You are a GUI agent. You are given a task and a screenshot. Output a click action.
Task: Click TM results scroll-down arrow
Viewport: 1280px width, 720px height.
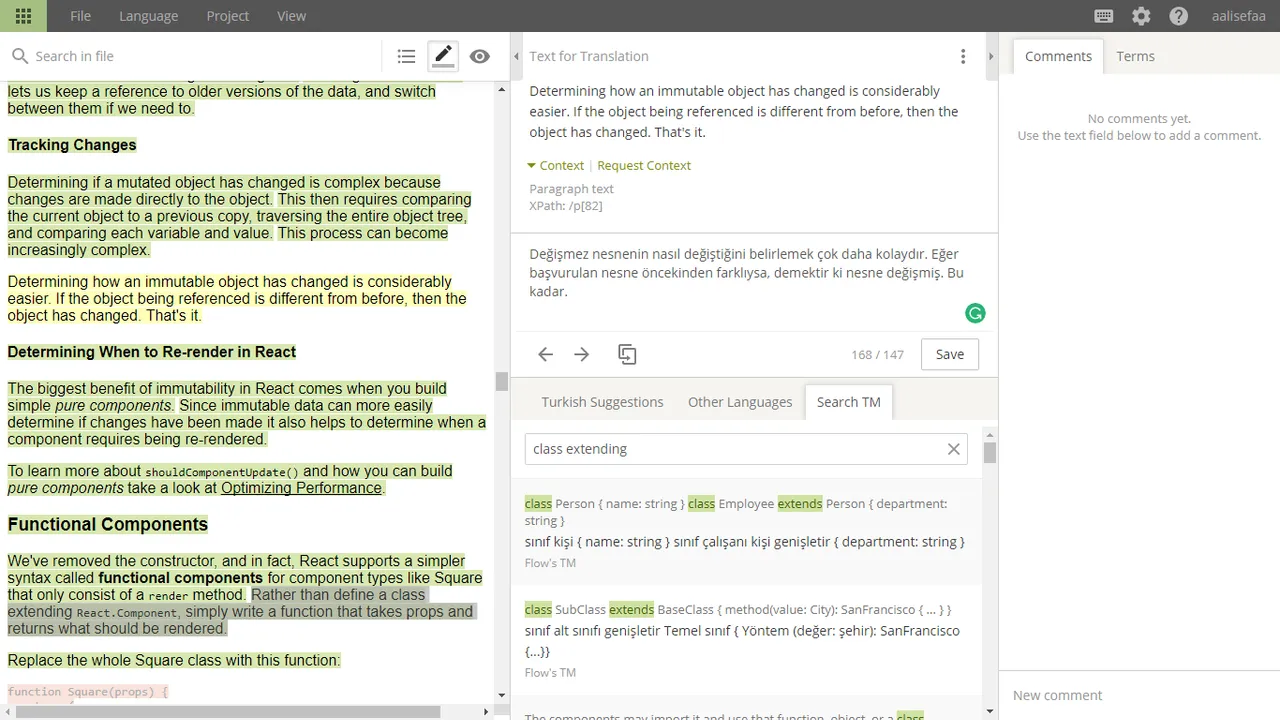click(990, 712)
